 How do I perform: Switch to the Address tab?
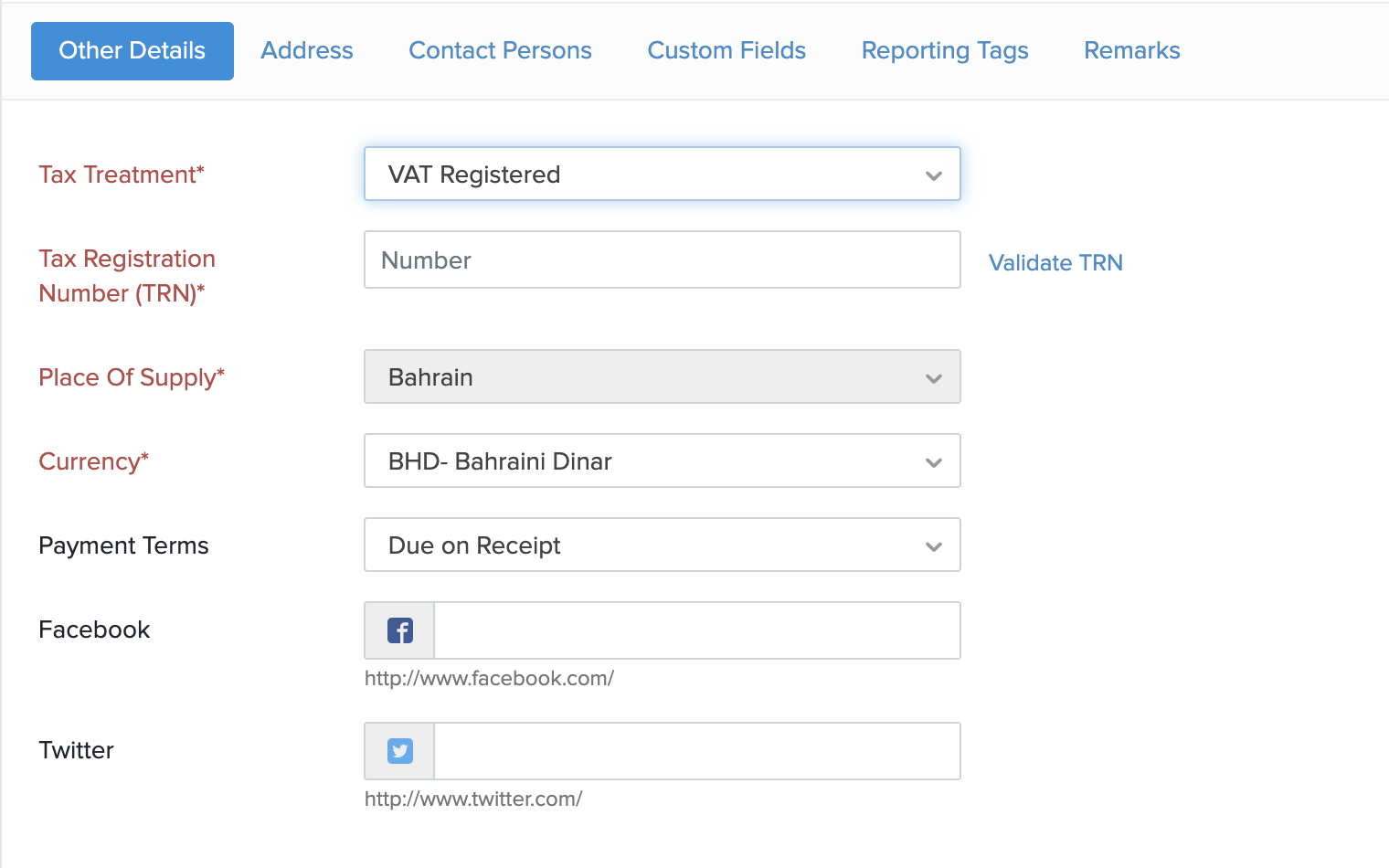coord(307,50)
